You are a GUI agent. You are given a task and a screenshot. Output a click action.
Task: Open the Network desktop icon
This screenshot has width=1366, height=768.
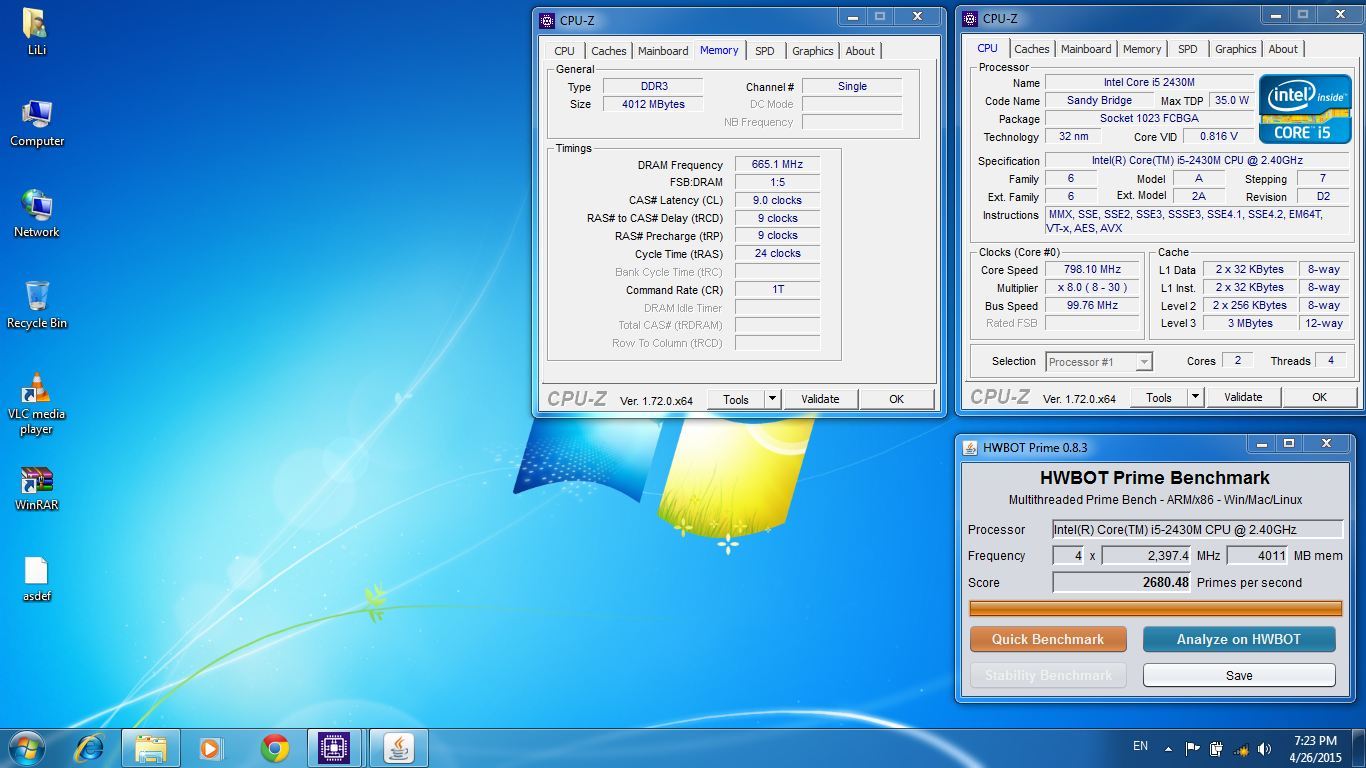pos(37,214)
